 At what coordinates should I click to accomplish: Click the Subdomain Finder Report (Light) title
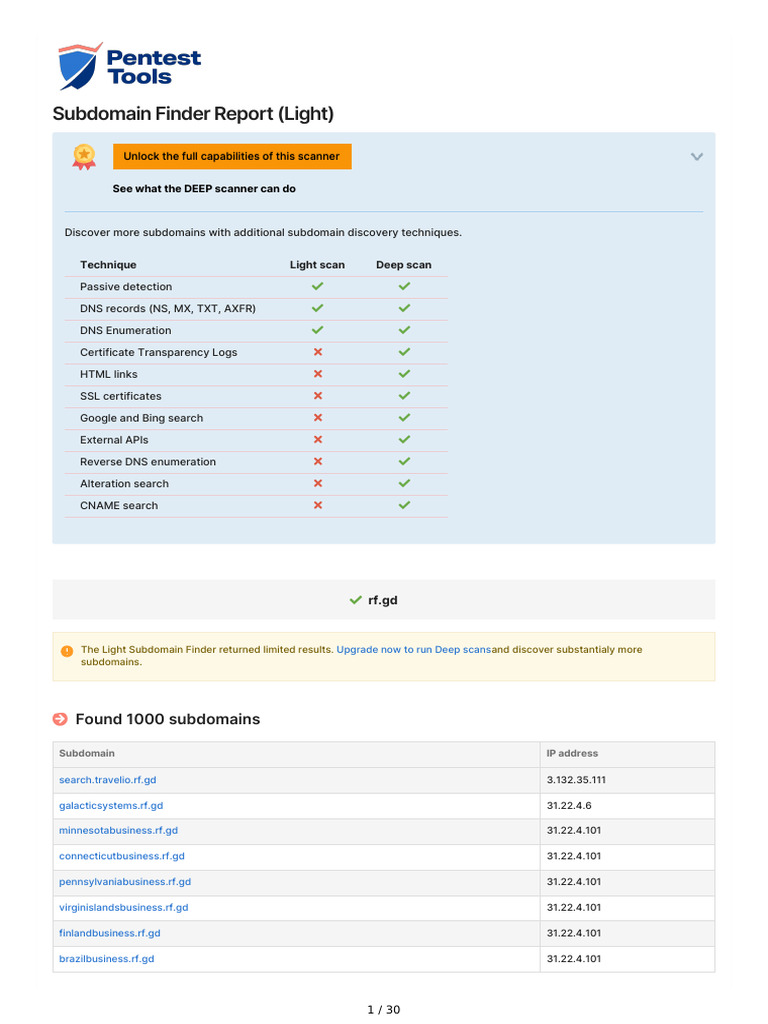coord(193,114)
